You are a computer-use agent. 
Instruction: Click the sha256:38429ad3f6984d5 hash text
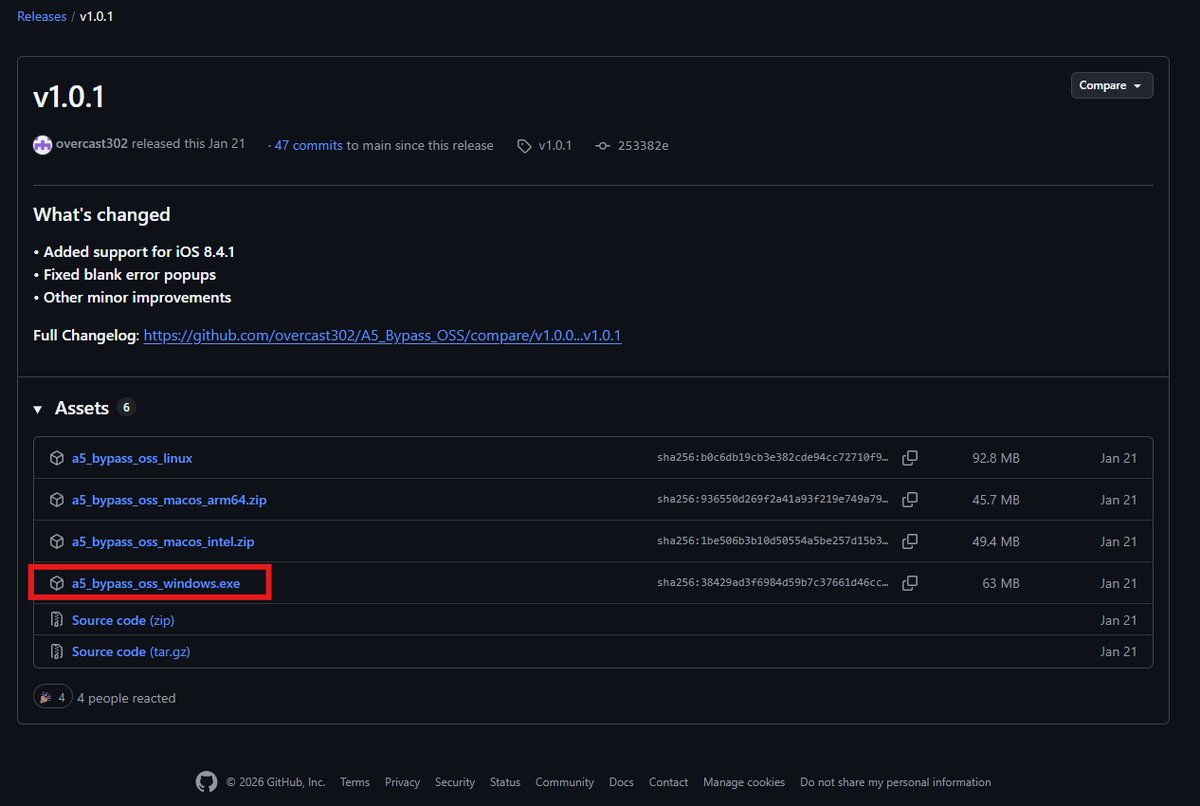click(773, 582)
